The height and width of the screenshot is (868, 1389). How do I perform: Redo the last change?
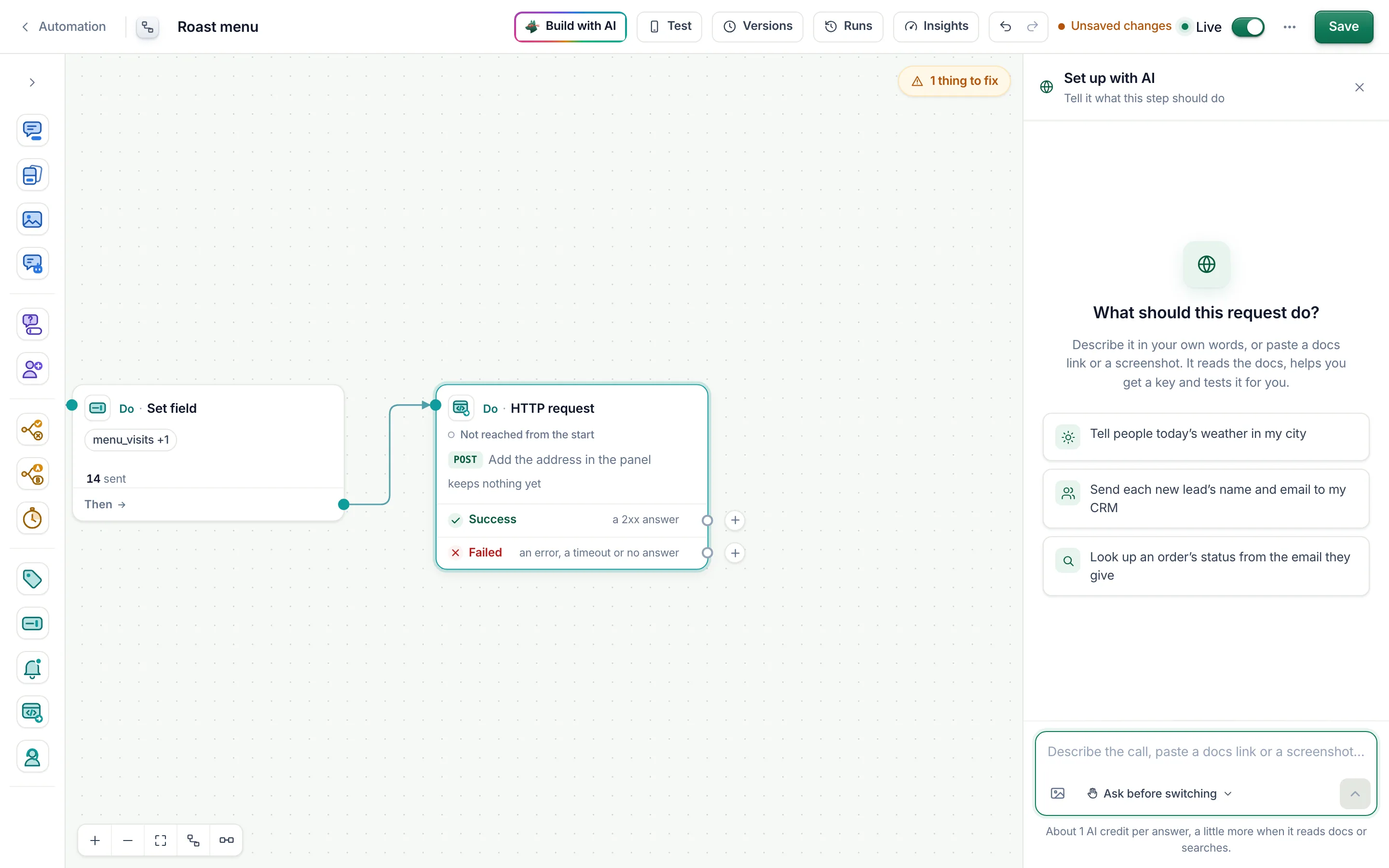click(x=1032, y=27)
